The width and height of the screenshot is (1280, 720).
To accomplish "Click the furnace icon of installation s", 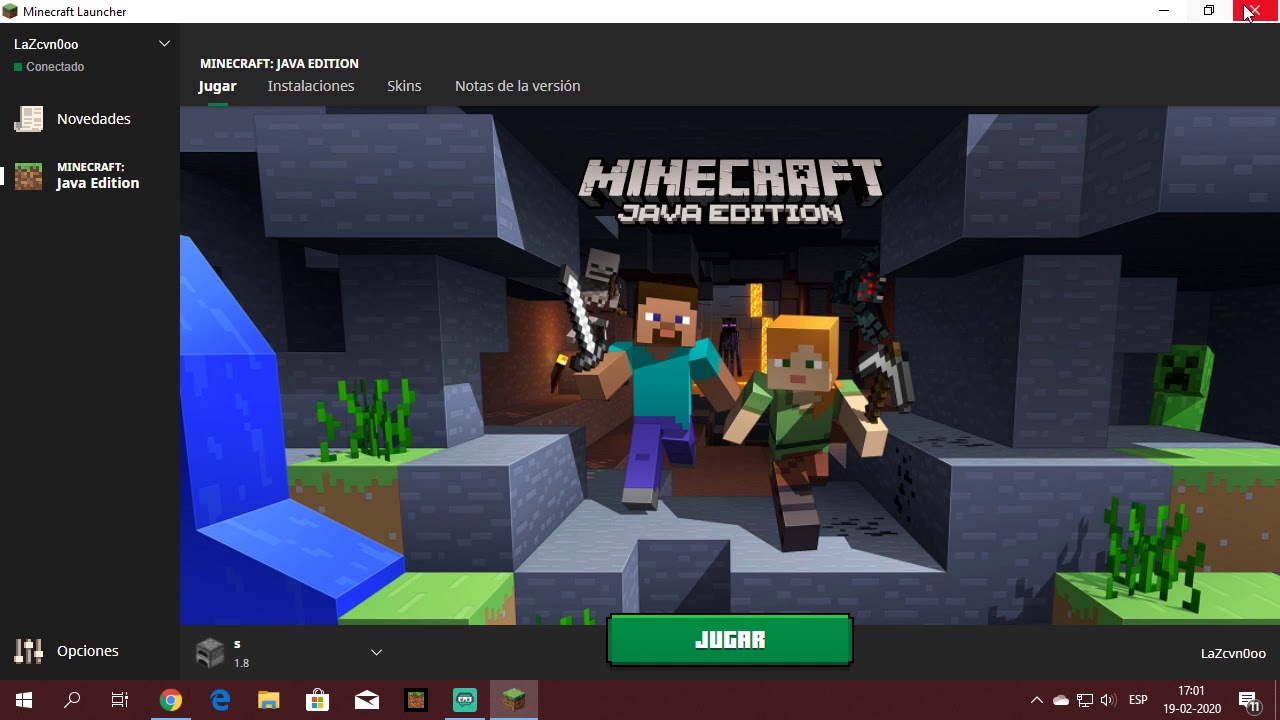I will click(x=210, y=652).
